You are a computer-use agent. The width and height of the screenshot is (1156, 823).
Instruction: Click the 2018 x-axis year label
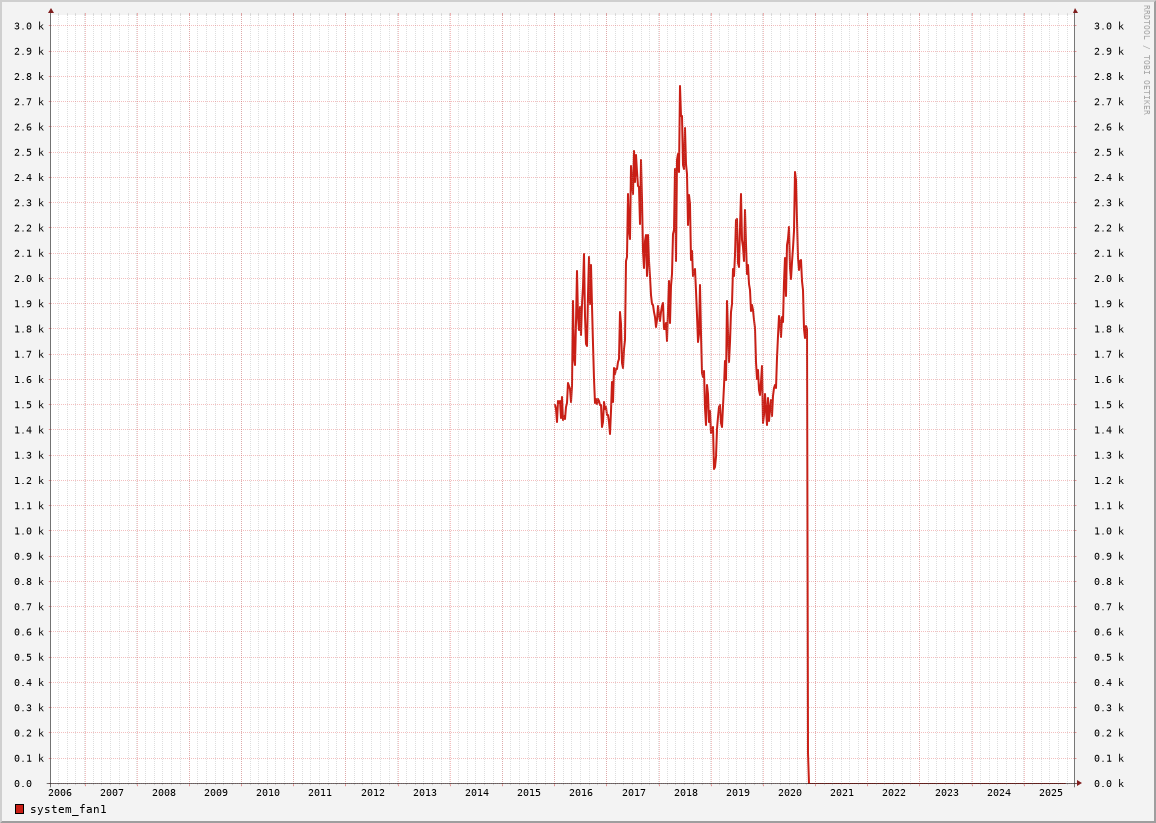(686, 793)
